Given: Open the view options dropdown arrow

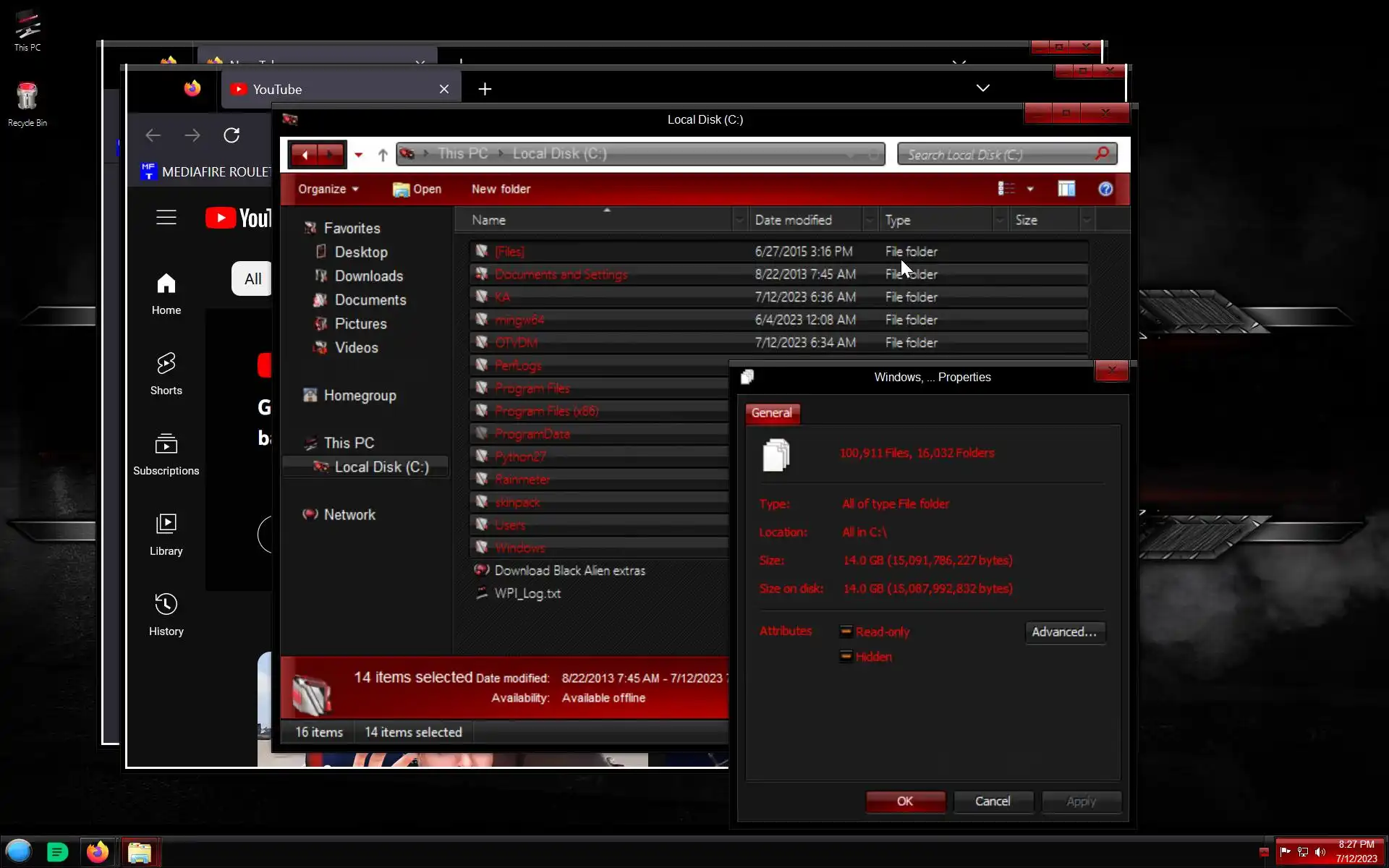Looking at the screenshot, I should [x=1030, y=189].
